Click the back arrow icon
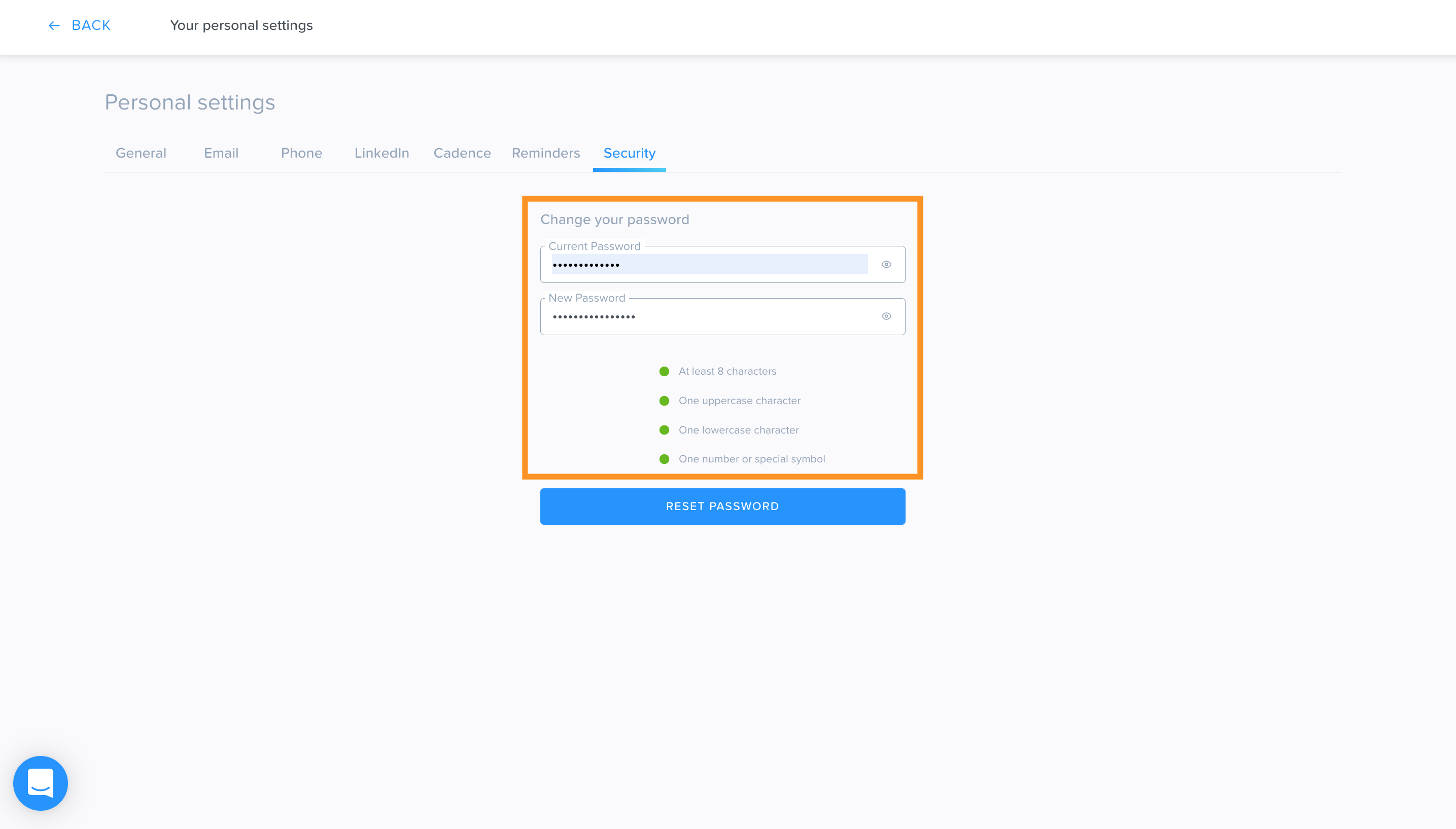 [54, 26]
